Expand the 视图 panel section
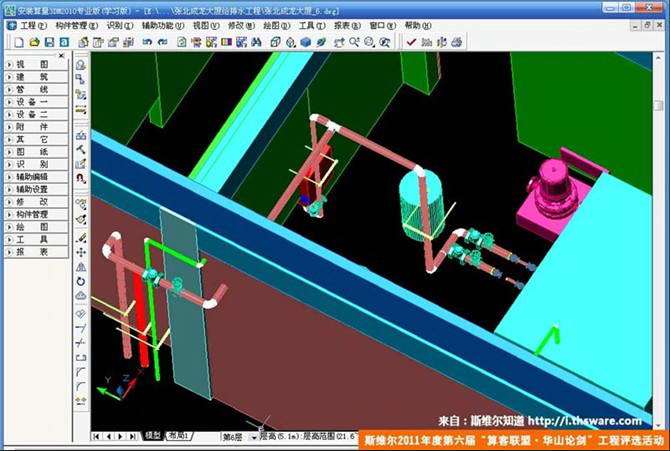Image resolution: width=670 pixels, height=451 pixels. tap(36, 65)
